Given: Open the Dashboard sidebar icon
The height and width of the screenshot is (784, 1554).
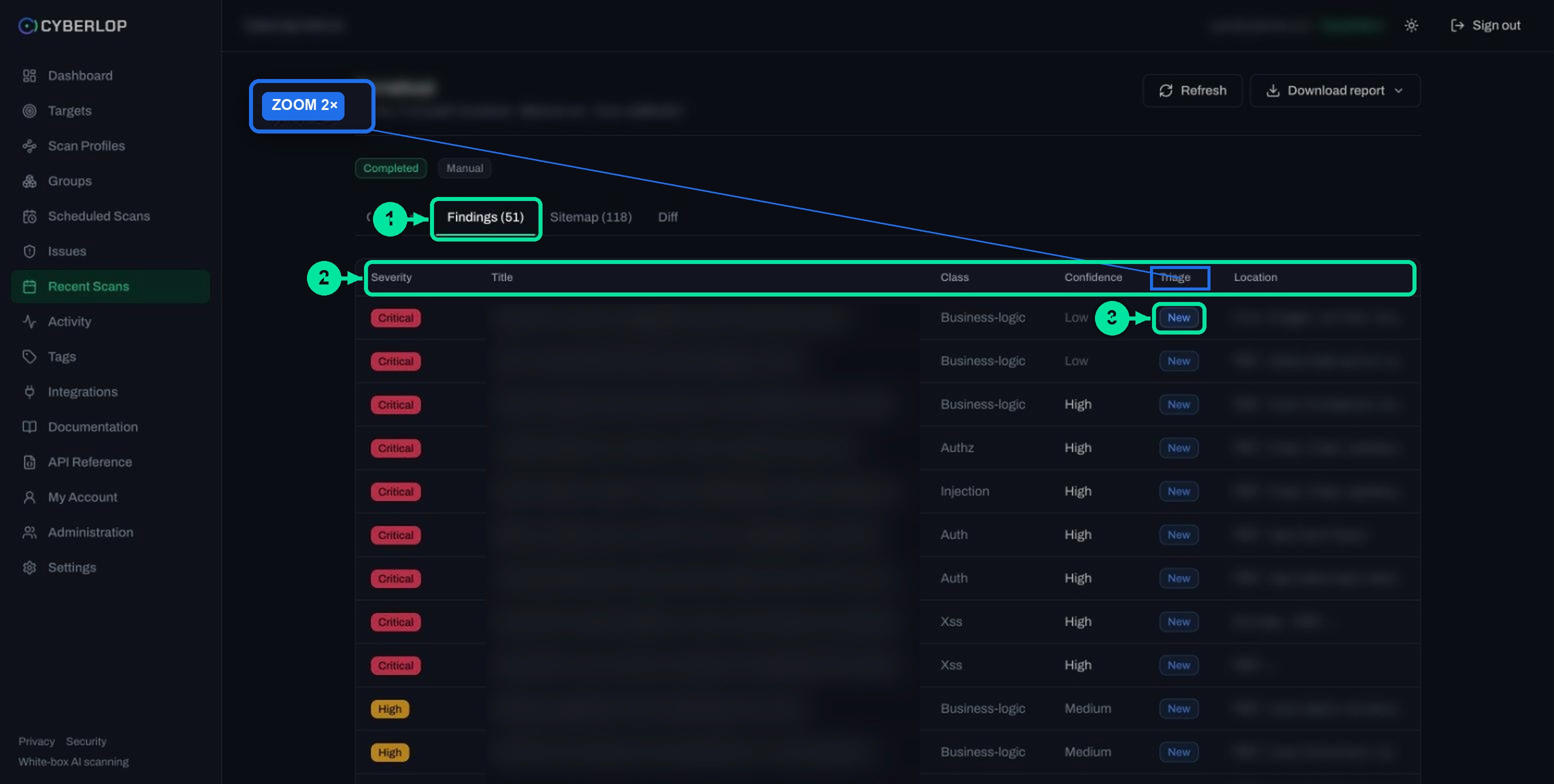Looking at the screenshot, I should (29, 75).
